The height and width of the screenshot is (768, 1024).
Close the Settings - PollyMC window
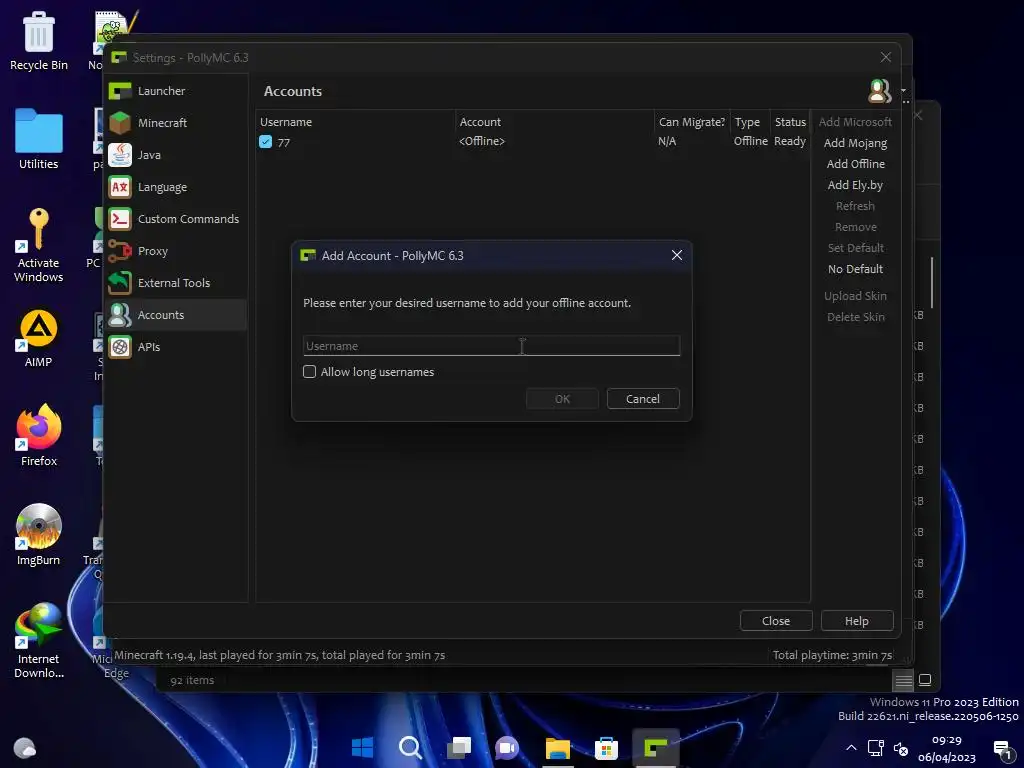pyautogui.click(x=886, y=57)
